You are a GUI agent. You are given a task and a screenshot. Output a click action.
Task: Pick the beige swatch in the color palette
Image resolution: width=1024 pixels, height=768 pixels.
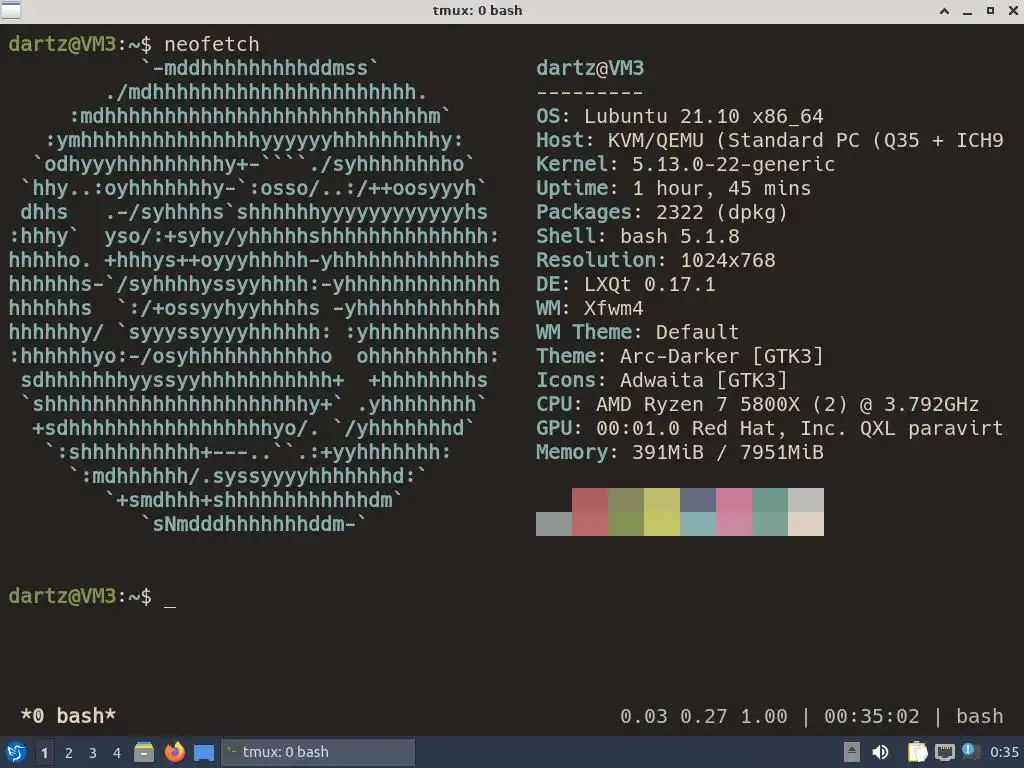tap(806, 524)
